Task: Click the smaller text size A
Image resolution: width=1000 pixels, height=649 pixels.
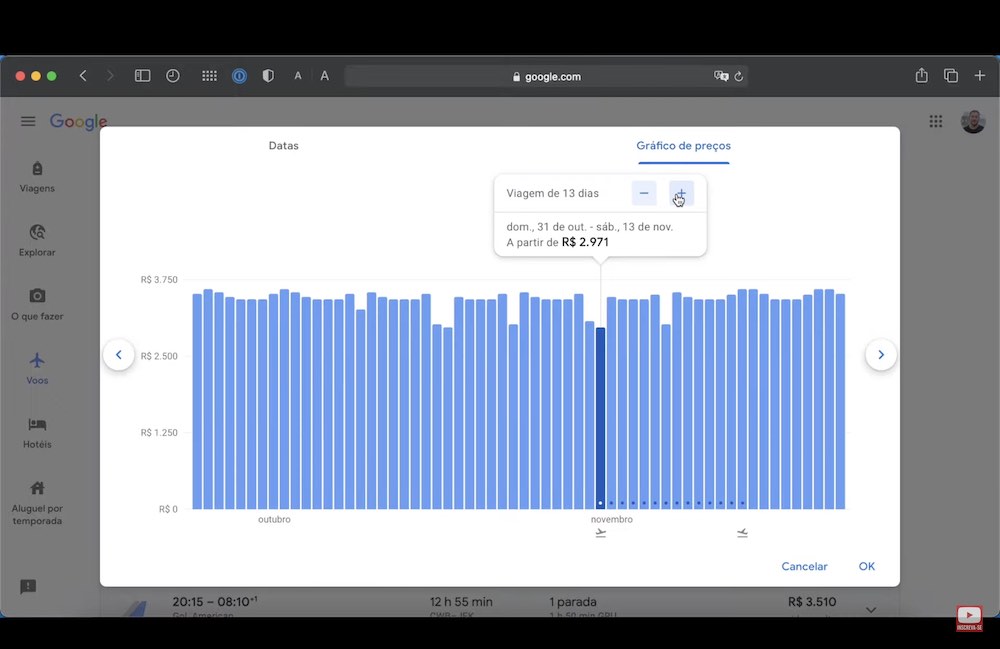Action: click(x=298, y=76)
